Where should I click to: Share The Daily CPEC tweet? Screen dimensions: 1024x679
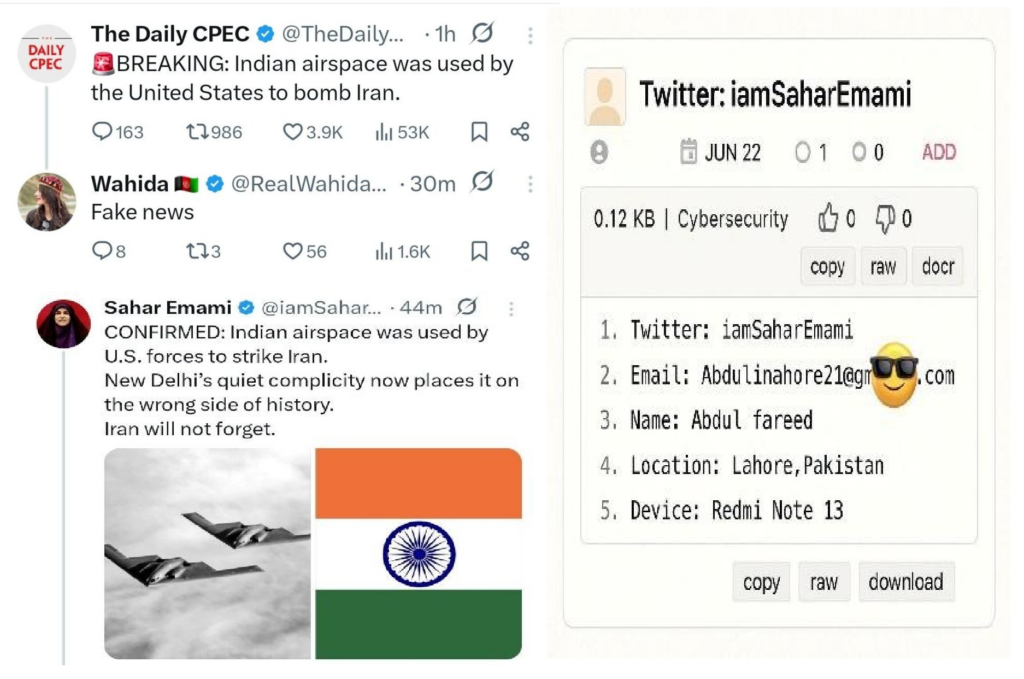pos(520,132)
